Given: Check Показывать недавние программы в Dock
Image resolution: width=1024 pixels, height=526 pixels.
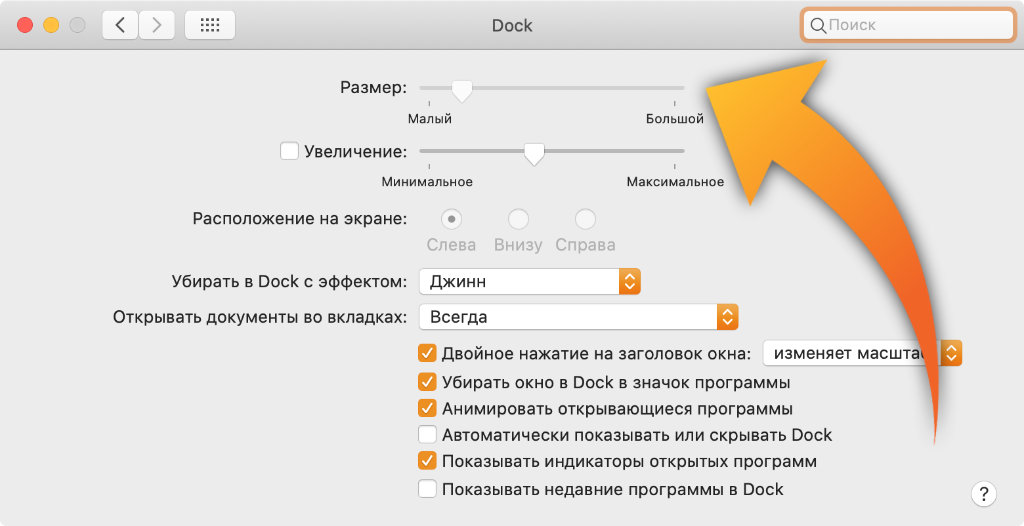Looking at the screenshot, I should click(x=427, y=489).
